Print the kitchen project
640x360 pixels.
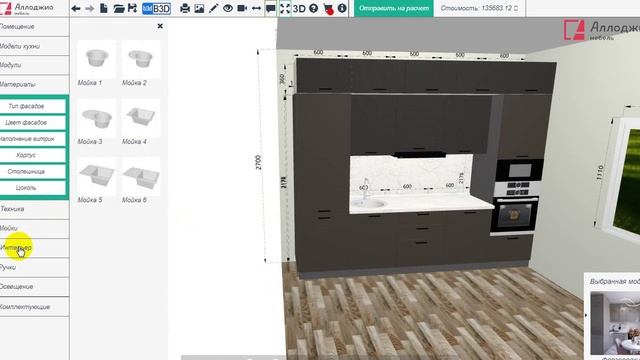pyautogui.click(x=184, y=8)
